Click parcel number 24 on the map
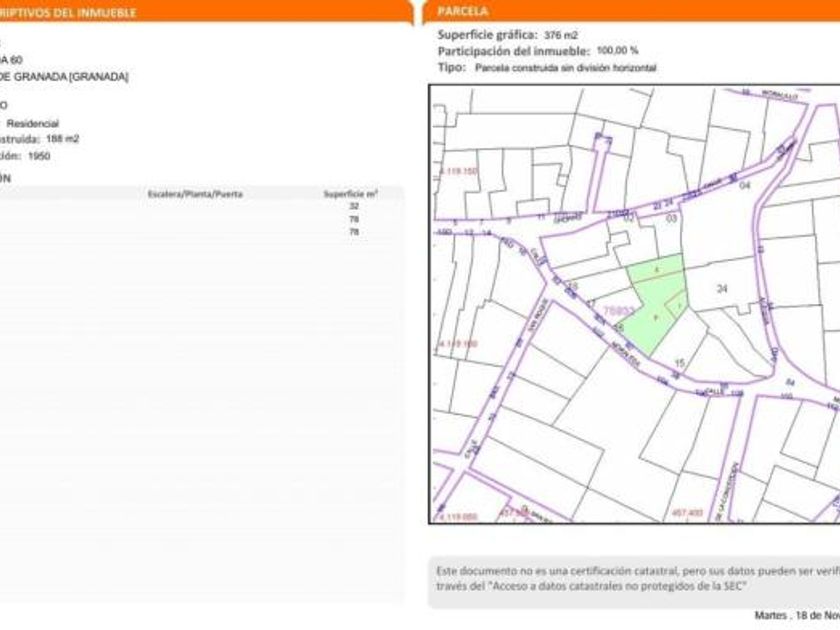 pyautogui.click(x=723, y=289)
